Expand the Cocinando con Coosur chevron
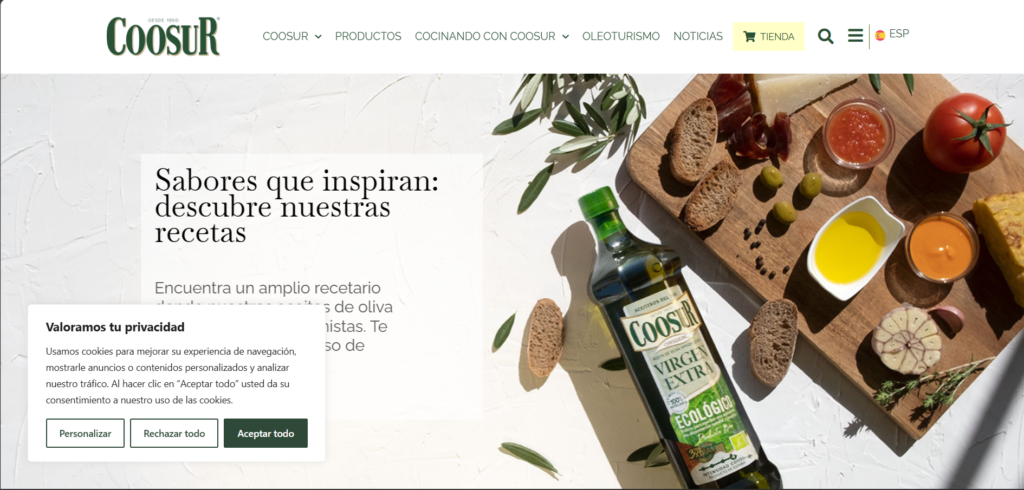 (565, 37)
